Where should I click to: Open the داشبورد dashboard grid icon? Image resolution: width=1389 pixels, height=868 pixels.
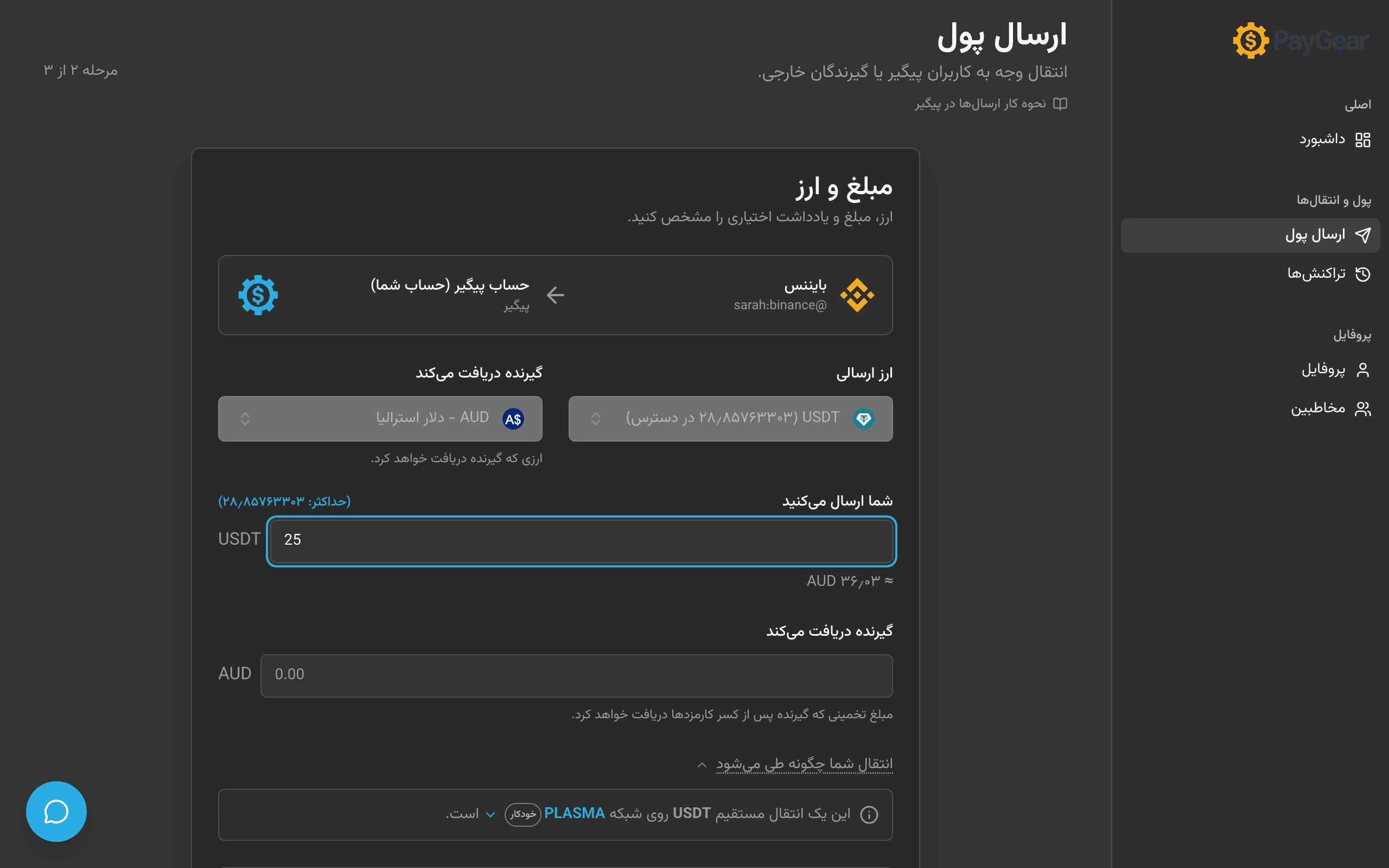point(1362,140)
